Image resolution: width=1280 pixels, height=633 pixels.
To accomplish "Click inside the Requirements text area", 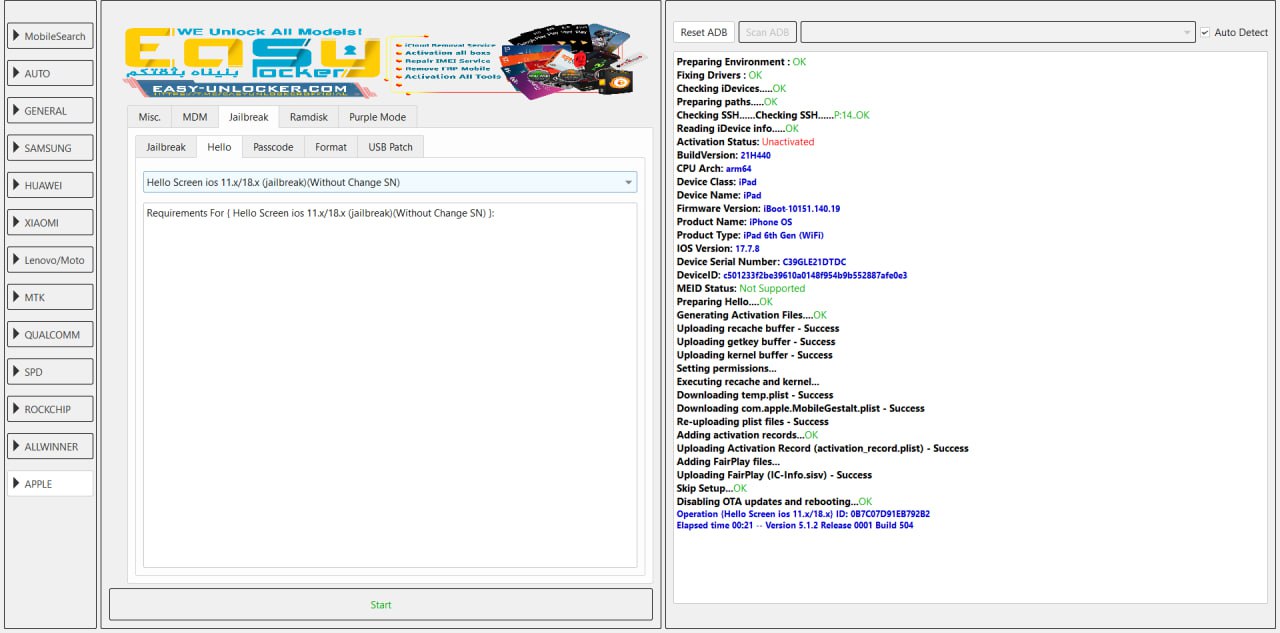I will 390,385.
